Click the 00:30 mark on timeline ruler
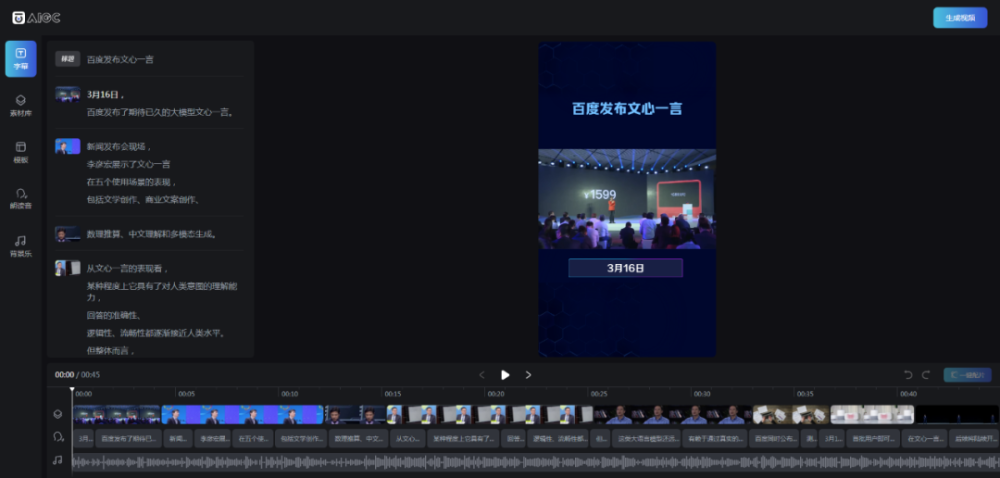Screen dimensions: 1000x478 click(x=702, y=394)
